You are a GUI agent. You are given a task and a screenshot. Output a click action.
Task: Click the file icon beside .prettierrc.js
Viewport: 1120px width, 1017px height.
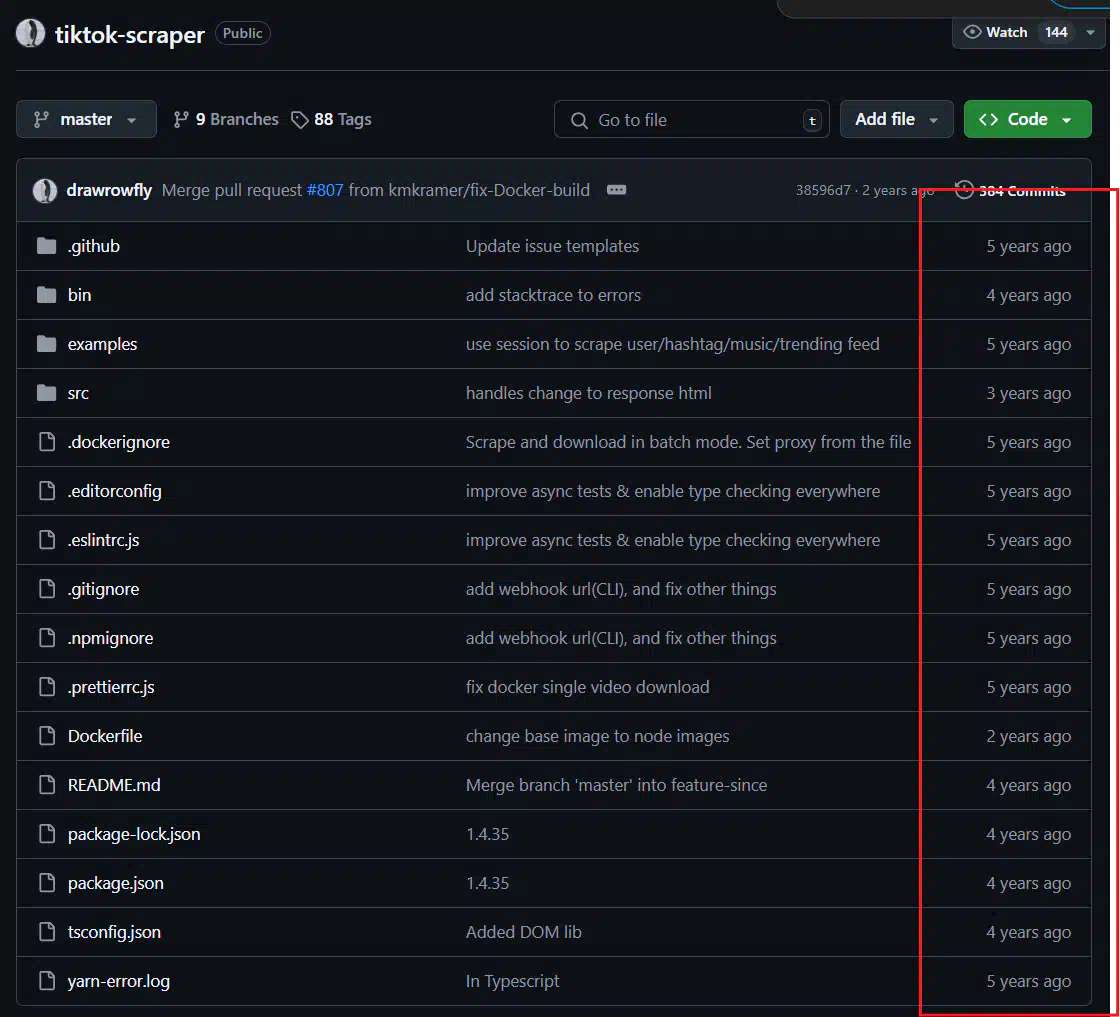(47, 687)
